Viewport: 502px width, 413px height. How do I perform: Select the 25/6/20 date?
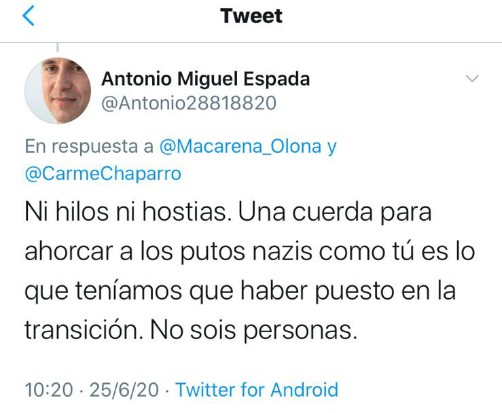click(x=124, y=390)
